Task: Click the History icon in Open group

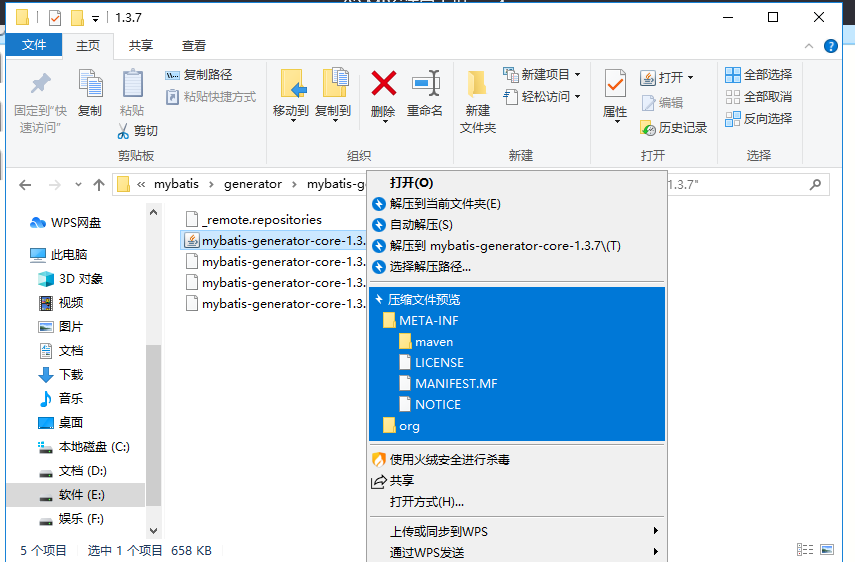Action: [x=647, y=128]
